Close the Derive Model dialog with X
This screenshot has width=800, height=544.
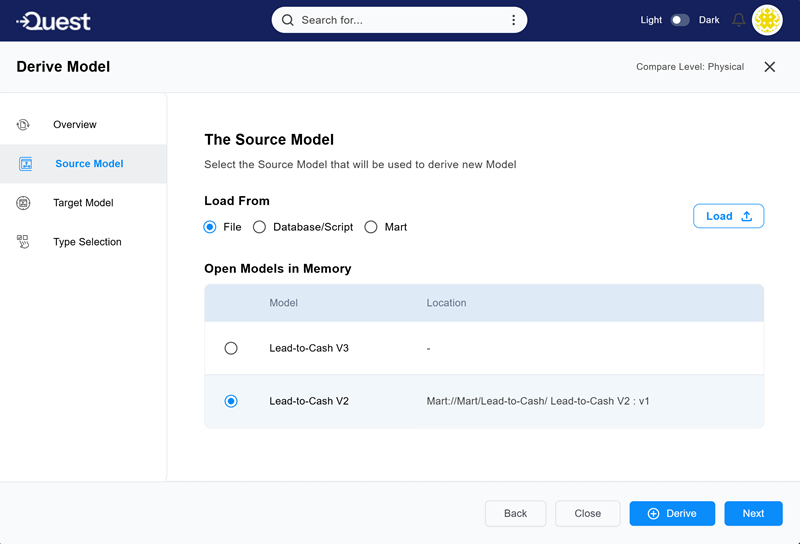point(769,67)
